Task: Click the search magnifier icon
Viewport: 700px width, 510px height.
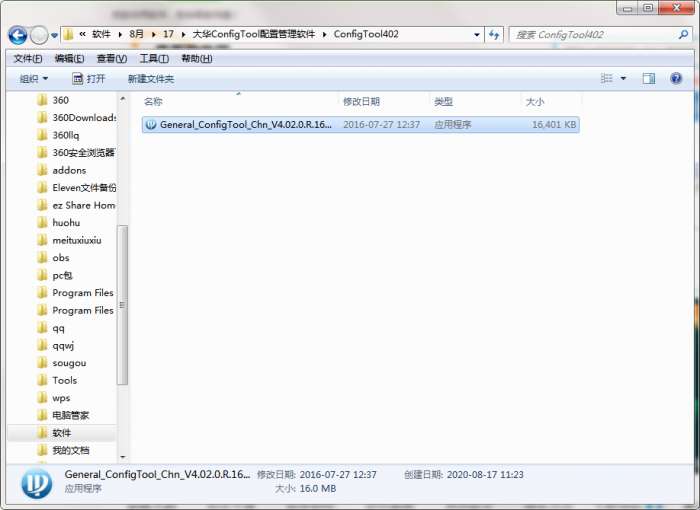Action: (x=683, y=35)
